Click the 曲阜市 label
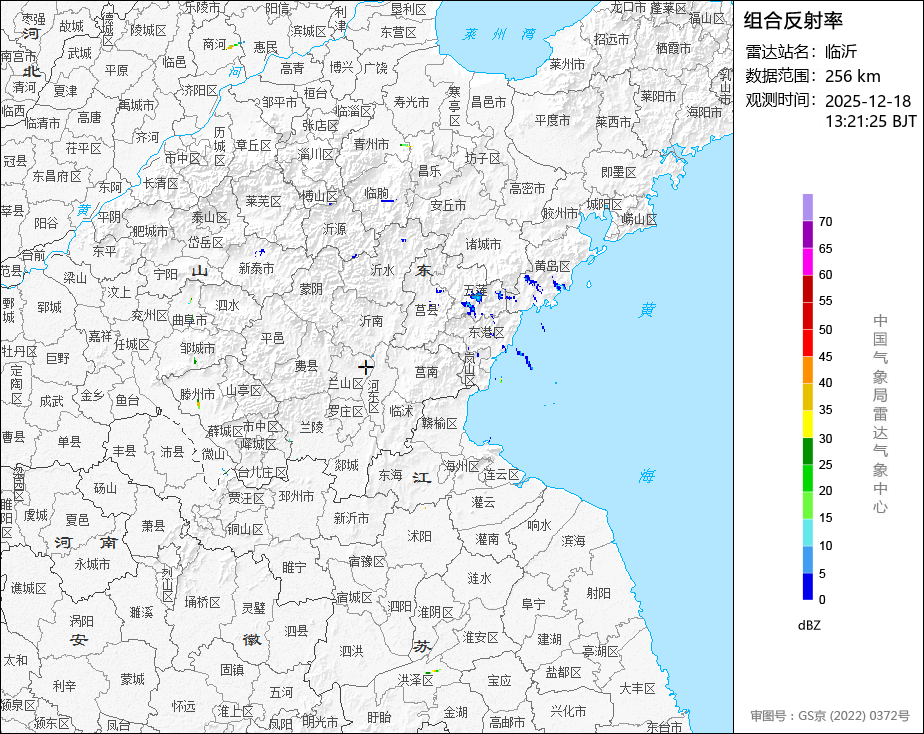Image resolution: width=924 pixels, height=734 pixels. 190,320
